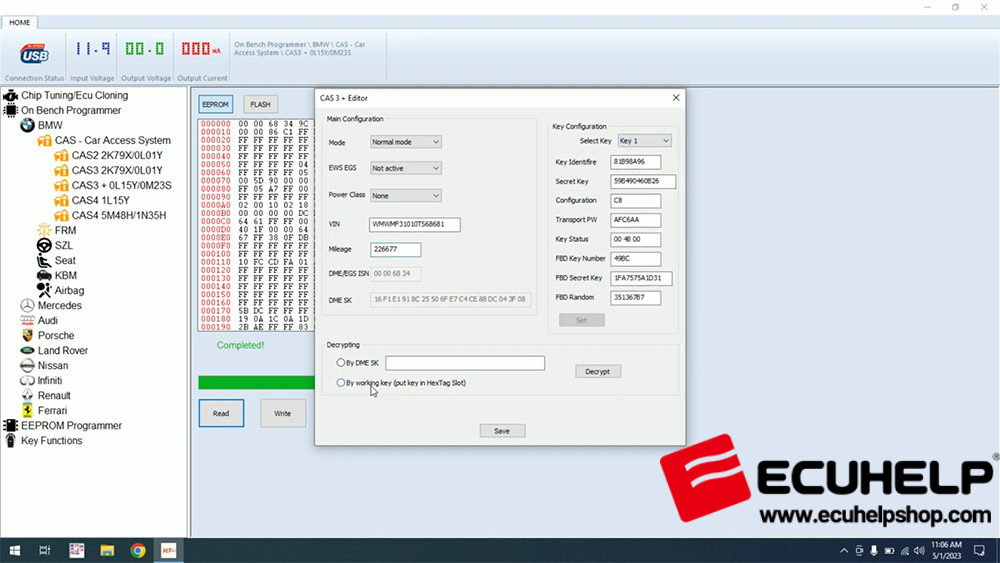
Task: Click the Read button
Action: pyautogui.click(x=221, y=413)
